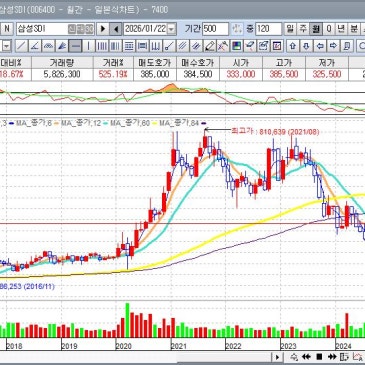Image resolution: width=365 pixels, height=365 pixels.
Task: Switch chart period to 일 (daily)
Action: coord(290,29)
